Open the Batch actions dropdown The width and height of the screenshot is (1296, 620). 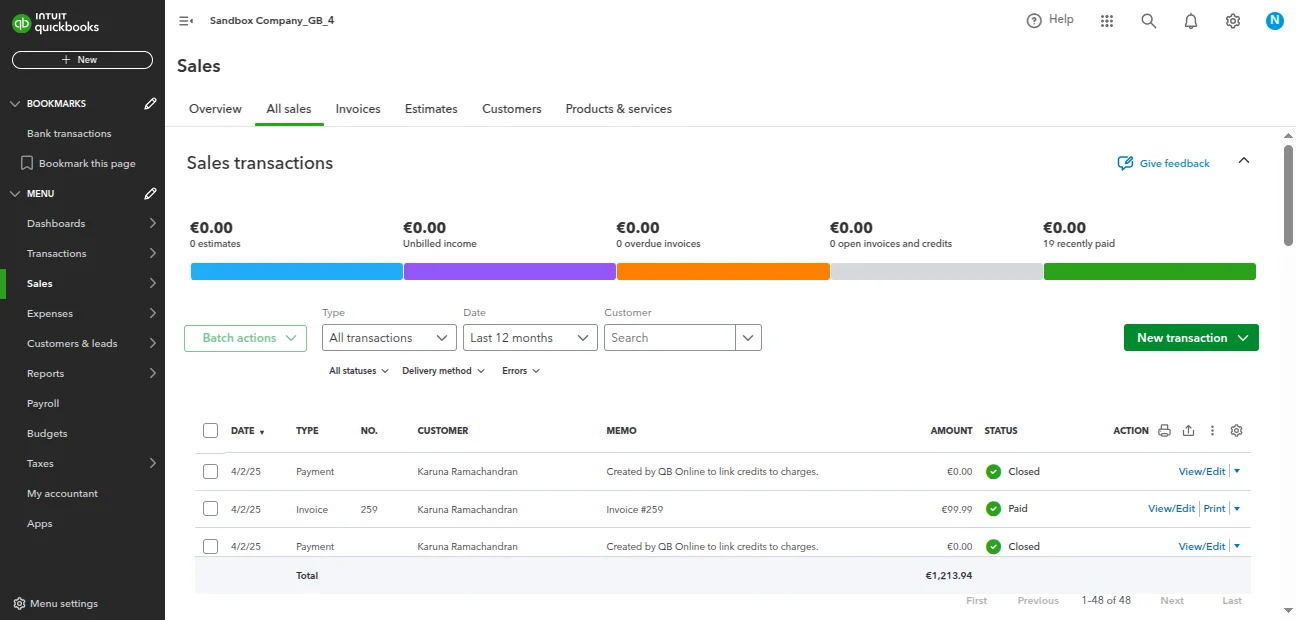pos(245,338)
